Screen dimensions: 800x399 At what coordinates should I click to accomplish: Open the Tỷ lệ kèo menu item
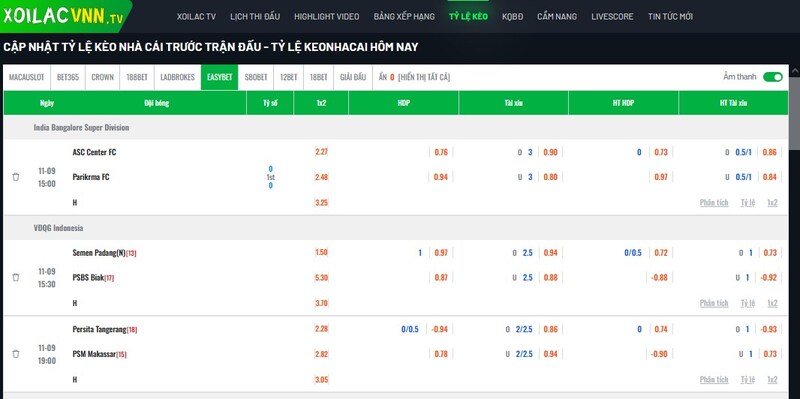(468, 16)
